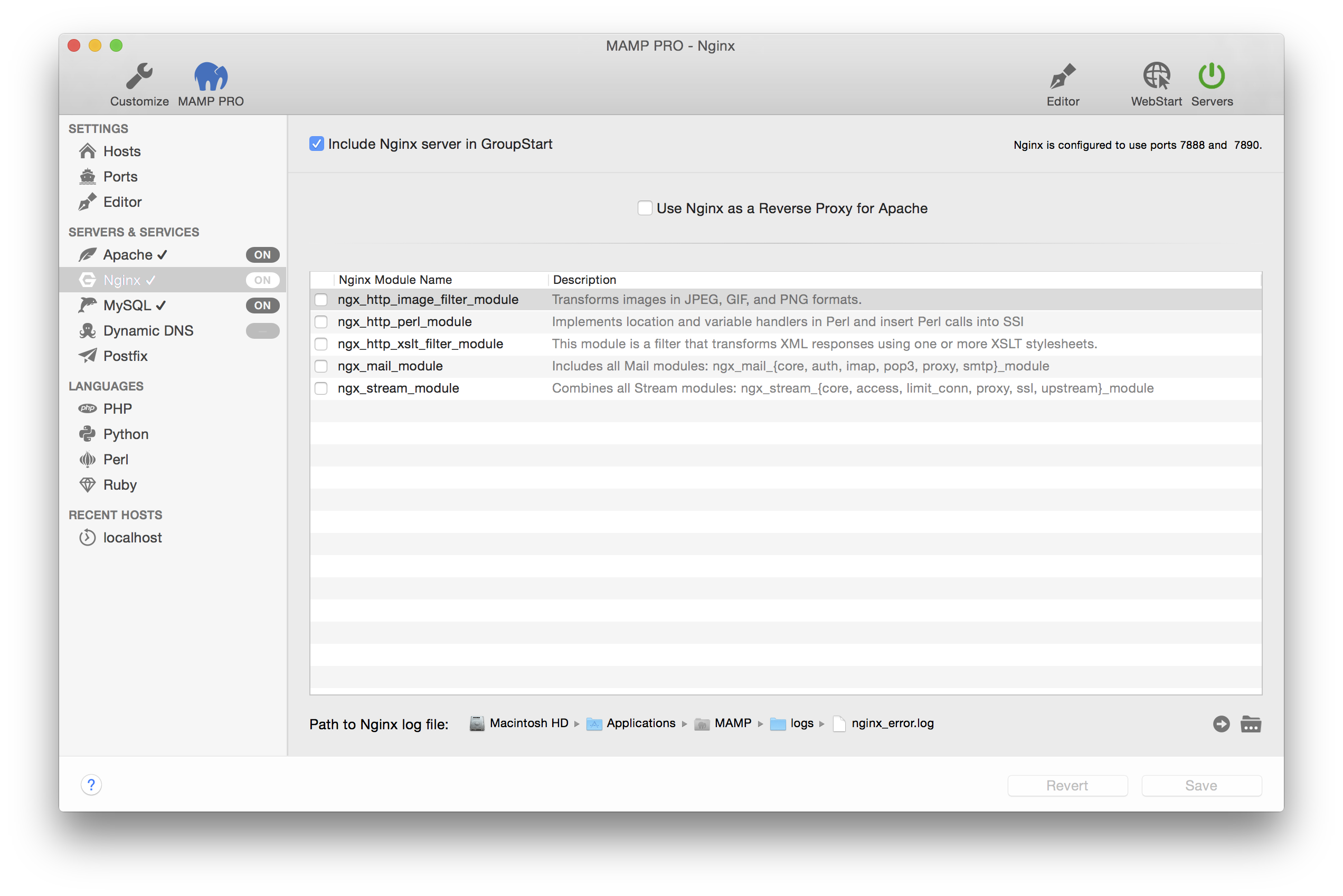
Task: Open Python language settings
Action: point(126,434)
